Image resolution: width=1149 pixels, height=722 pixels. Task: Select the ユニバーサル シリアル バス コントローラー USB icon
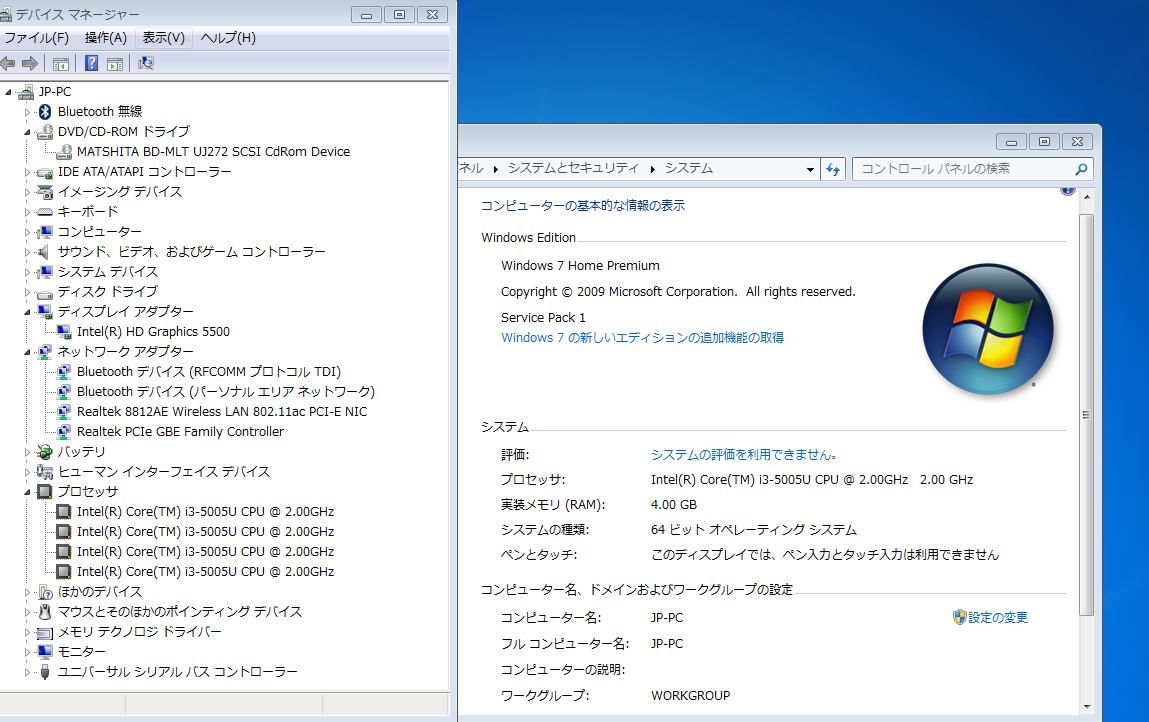pyautogui.click(x=45, y=672)
